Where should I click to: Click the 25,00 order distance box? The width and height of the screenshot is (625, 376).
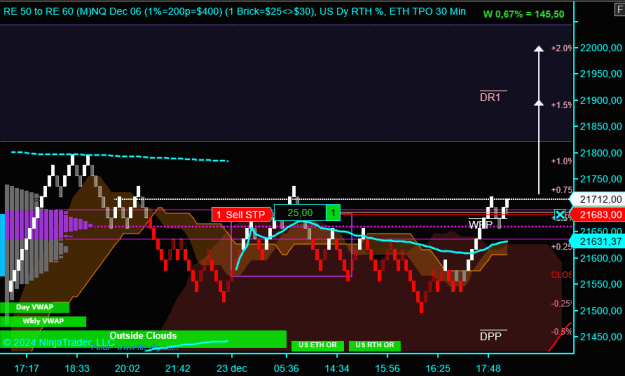coord(300,213)
